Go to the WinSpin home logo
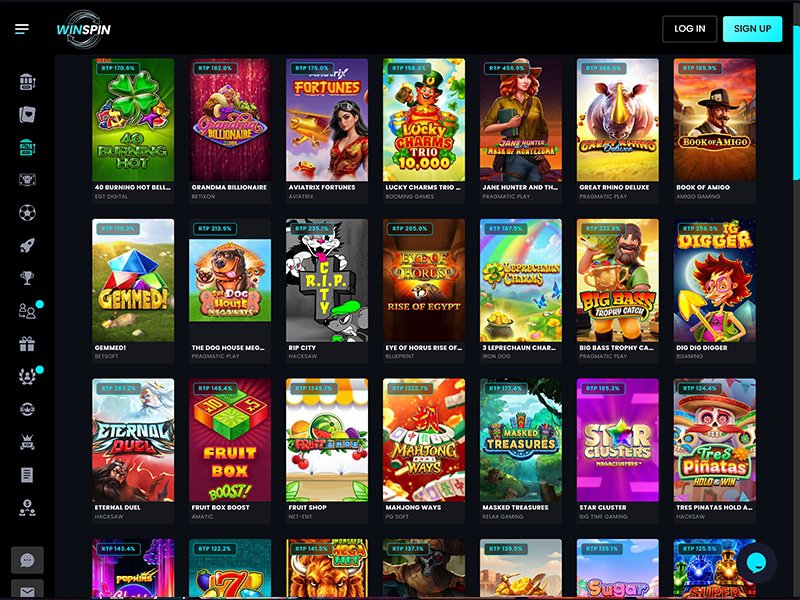 [84, 29]
